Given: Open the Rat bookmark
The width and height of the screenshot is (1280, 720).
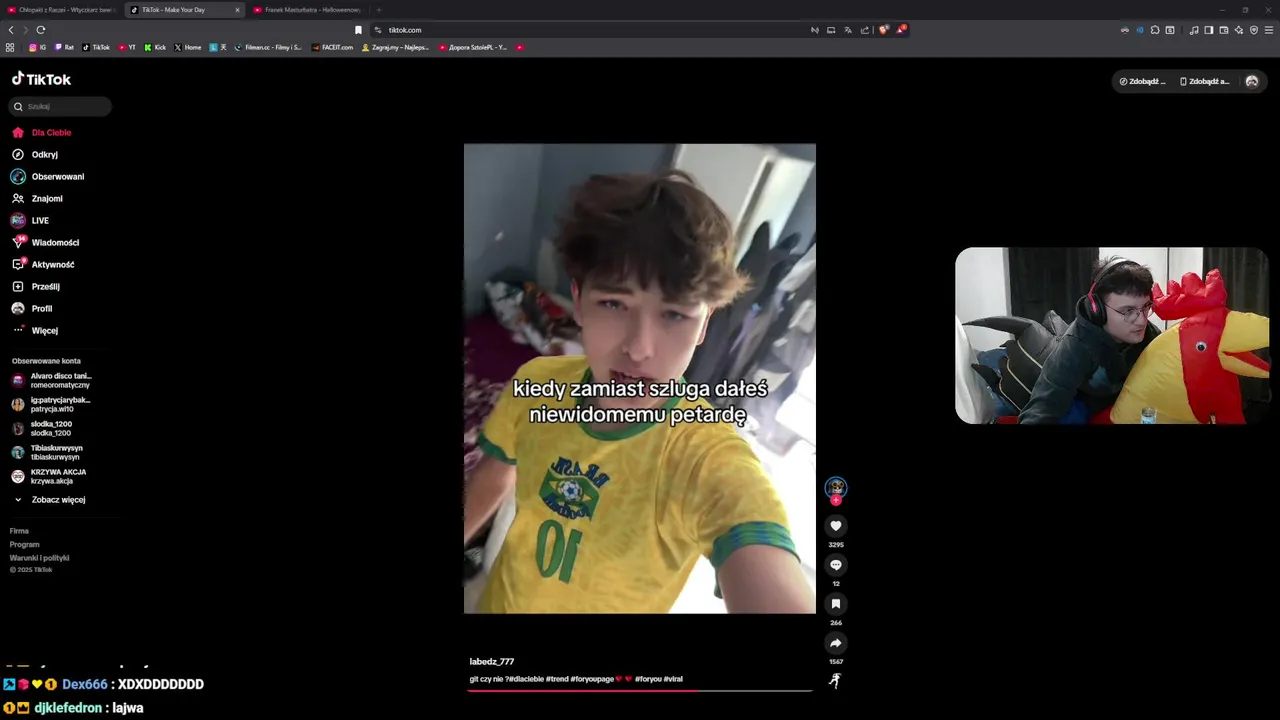Looking at the screenshot, I should click(x=64, y=47).
